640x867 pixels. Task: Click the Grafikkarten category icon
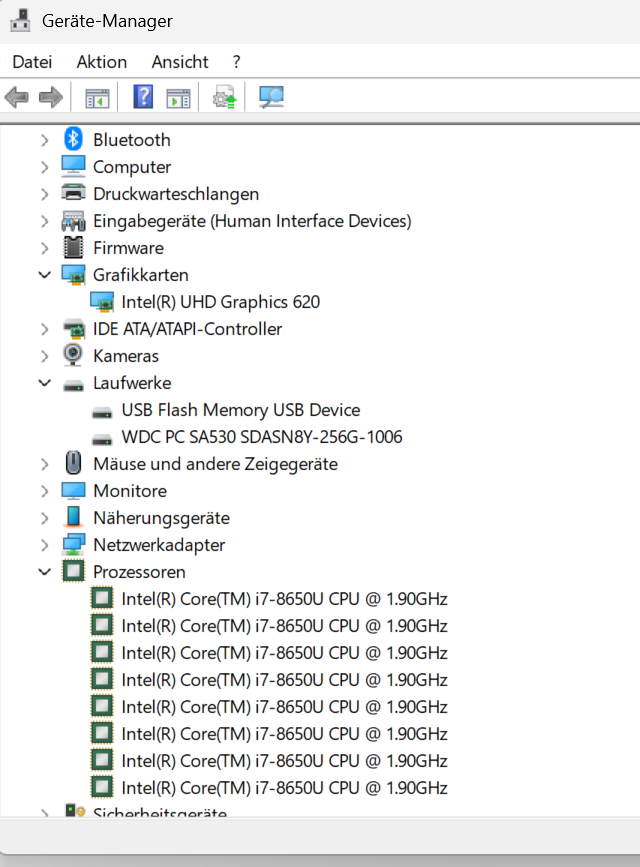pos(73,275)
